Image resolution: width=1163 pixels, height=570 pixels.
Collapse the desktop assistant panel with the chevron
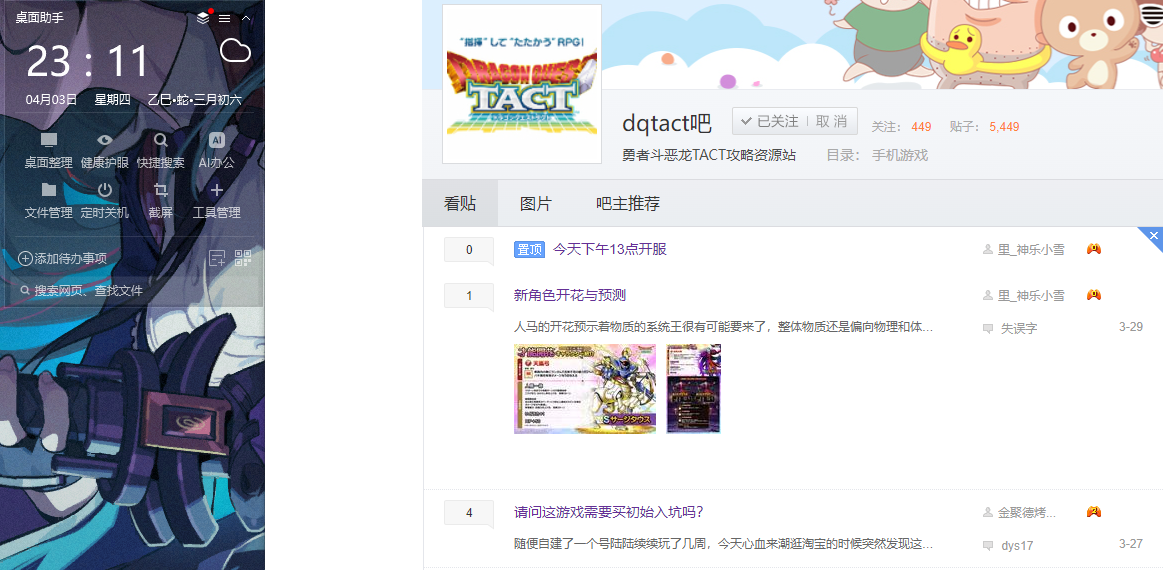[x=246, y=18]
